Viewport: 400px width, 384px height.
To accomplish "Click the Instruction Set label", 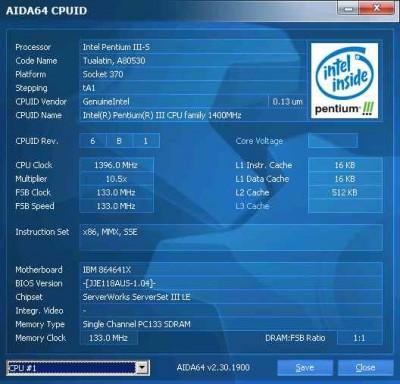I will (42, 232).
